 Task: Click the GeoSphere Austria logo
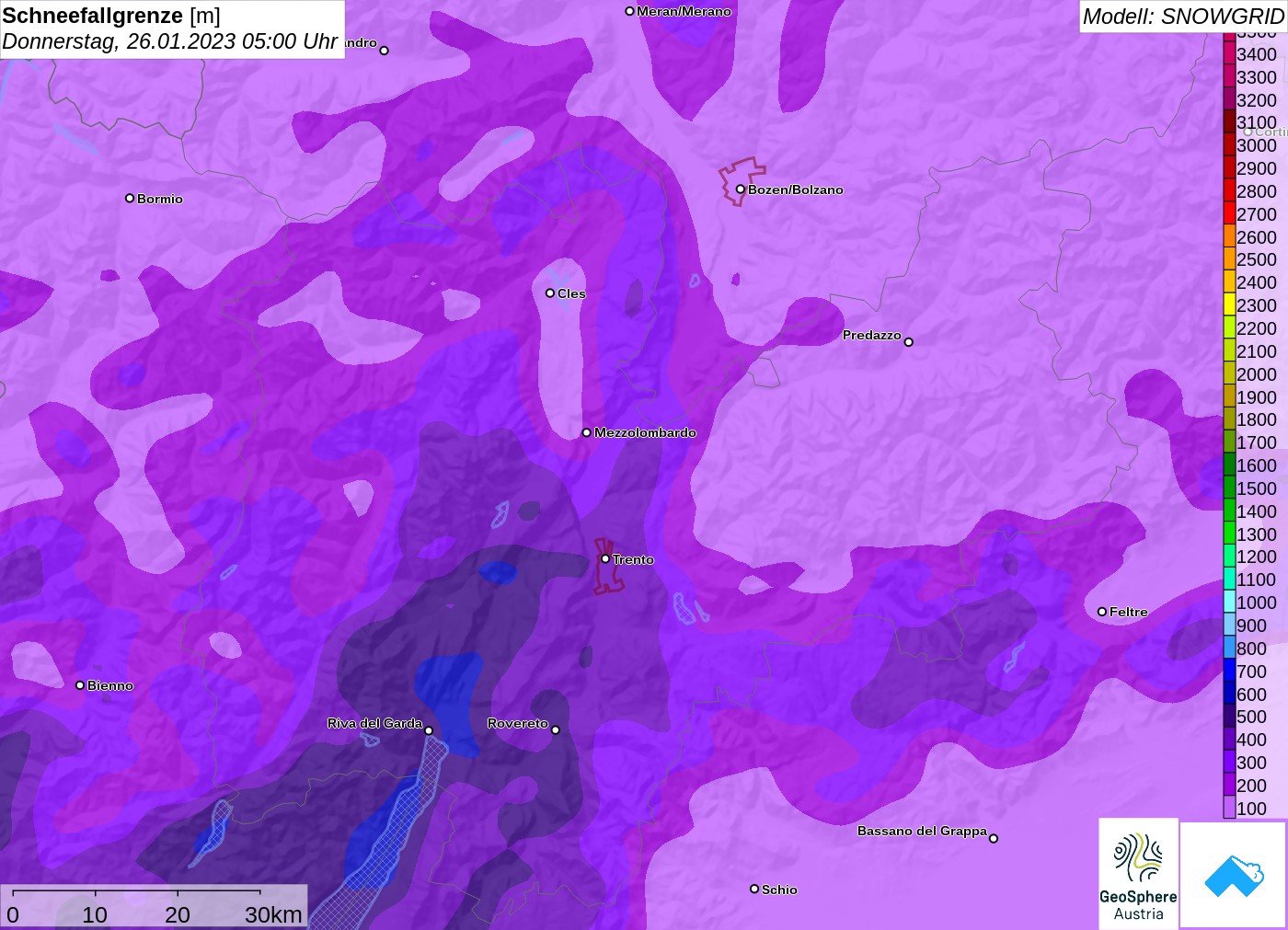[1138, 873]
